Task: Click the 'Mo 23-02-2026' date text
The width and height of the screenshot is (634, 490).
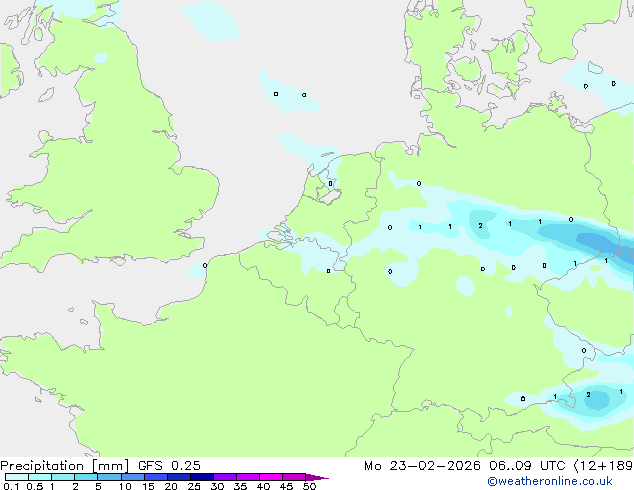Action: 422,466
